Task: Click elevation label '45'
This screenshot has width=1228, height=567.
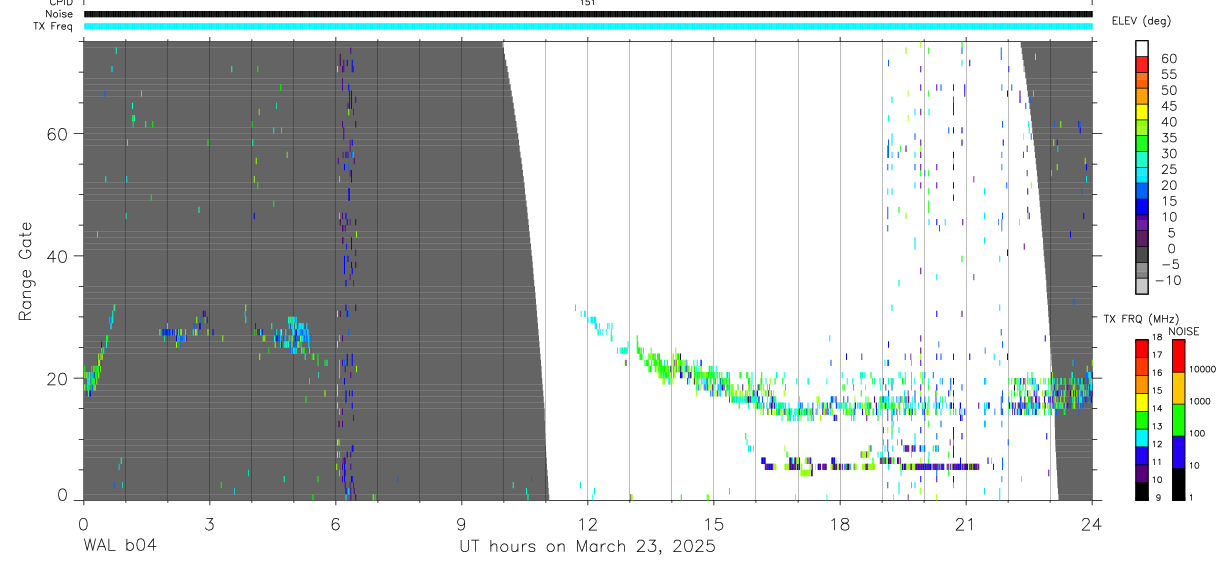Action: (1167, 106)
